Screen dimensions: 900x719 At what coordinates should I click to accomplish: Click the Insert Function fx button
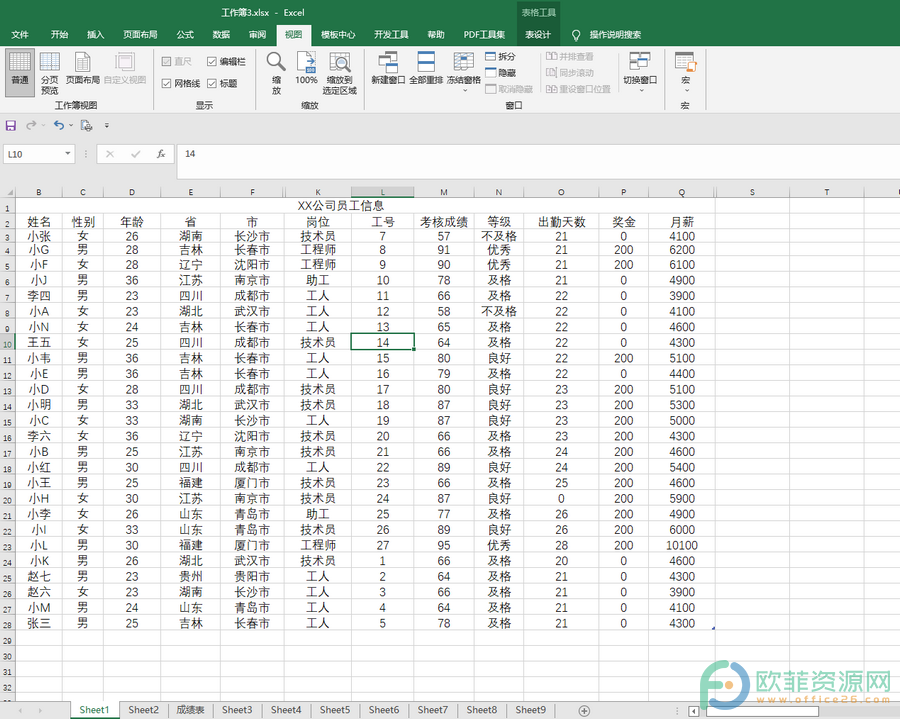click(161, 154)
